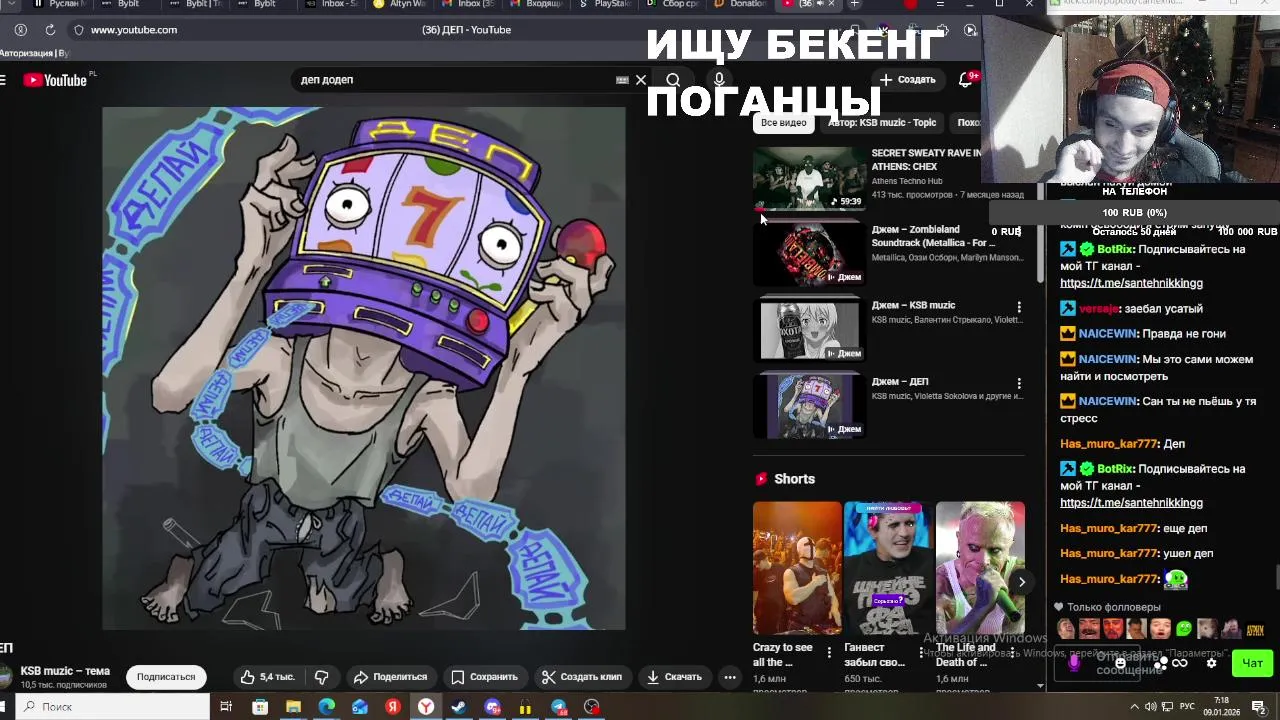Create a clip with Создать клип
The image size is (1280, 720).
582,677
